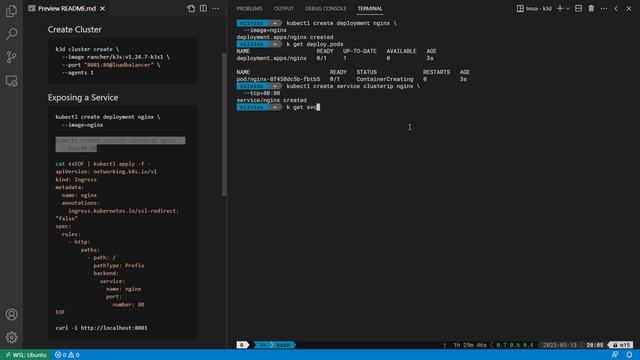Image resolution: width=640 pixels, height=360 pixels.
Task: Close the Preview README.md tab
Action: tap(102, 9)
